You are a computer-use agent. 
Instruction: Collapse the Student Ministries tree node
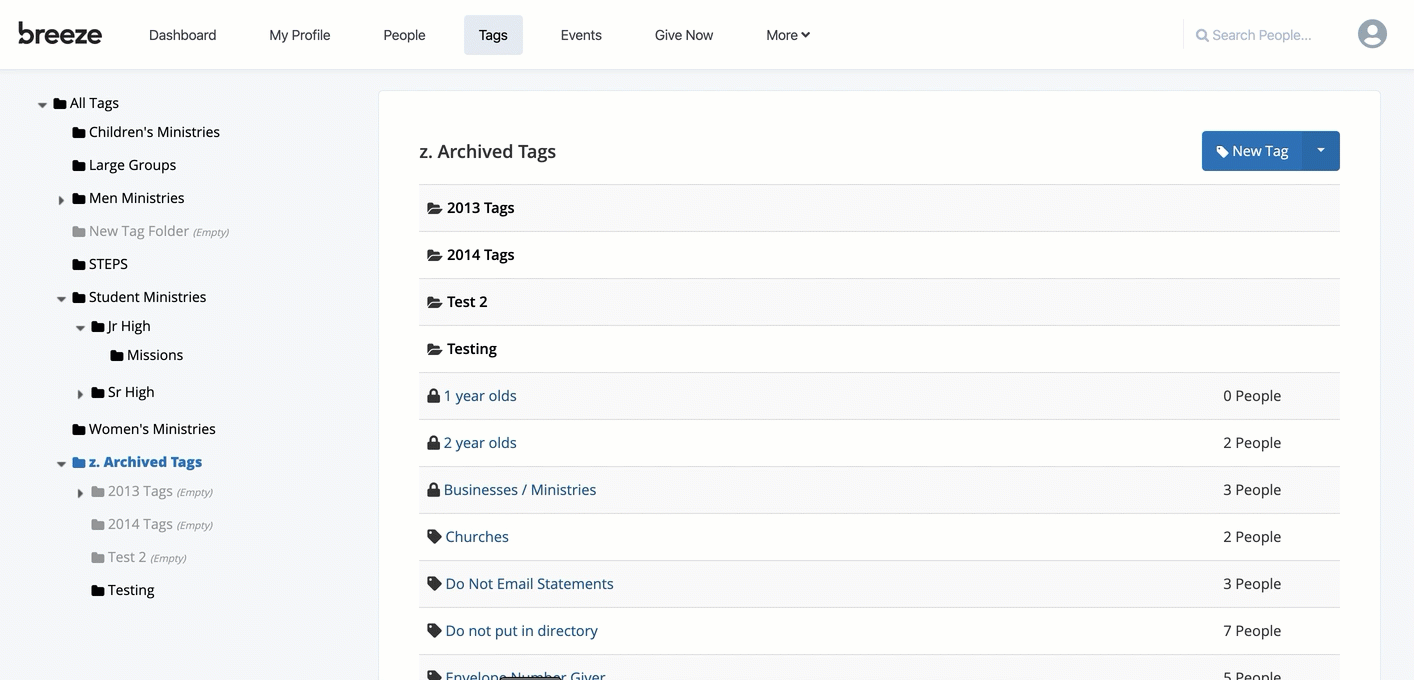[61, 297]
